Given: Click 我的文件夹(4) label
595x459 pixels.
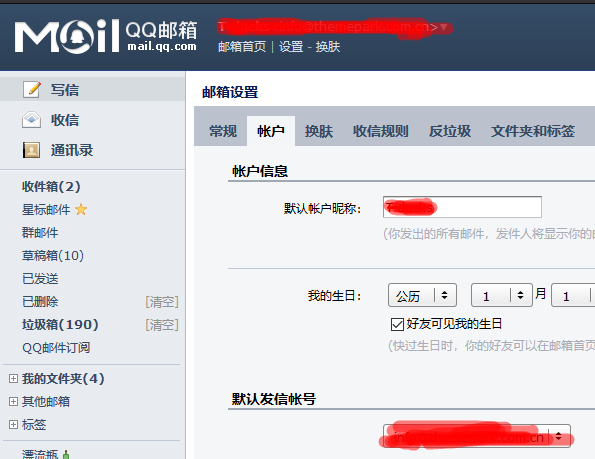Looking at the screenshot, I should [x=63, y=379].
